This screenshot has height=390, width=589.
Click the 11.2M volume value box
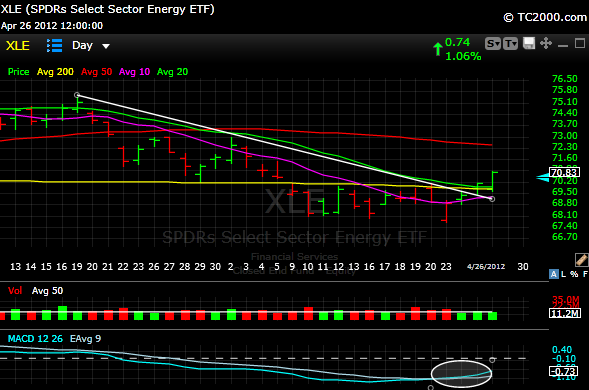[565, 313]
